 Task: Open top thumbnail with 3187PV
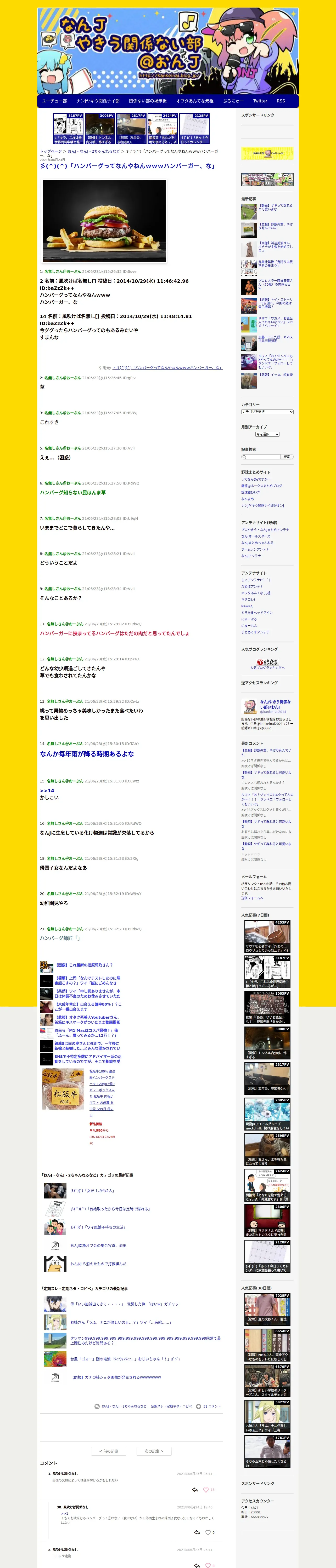[x=68, y=128]
